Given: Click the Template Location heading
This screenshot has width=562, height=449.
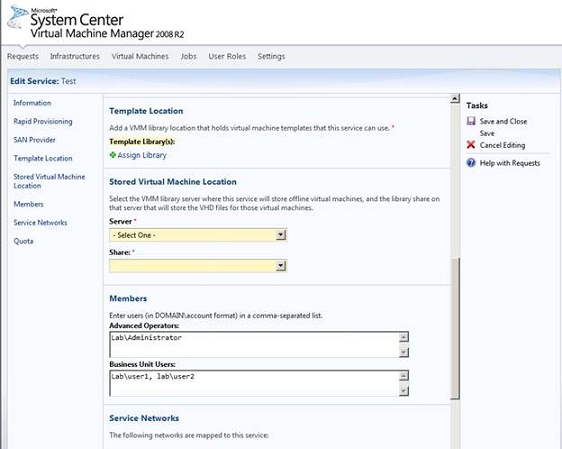Looking at the screenshot, I should click(146, 111).
